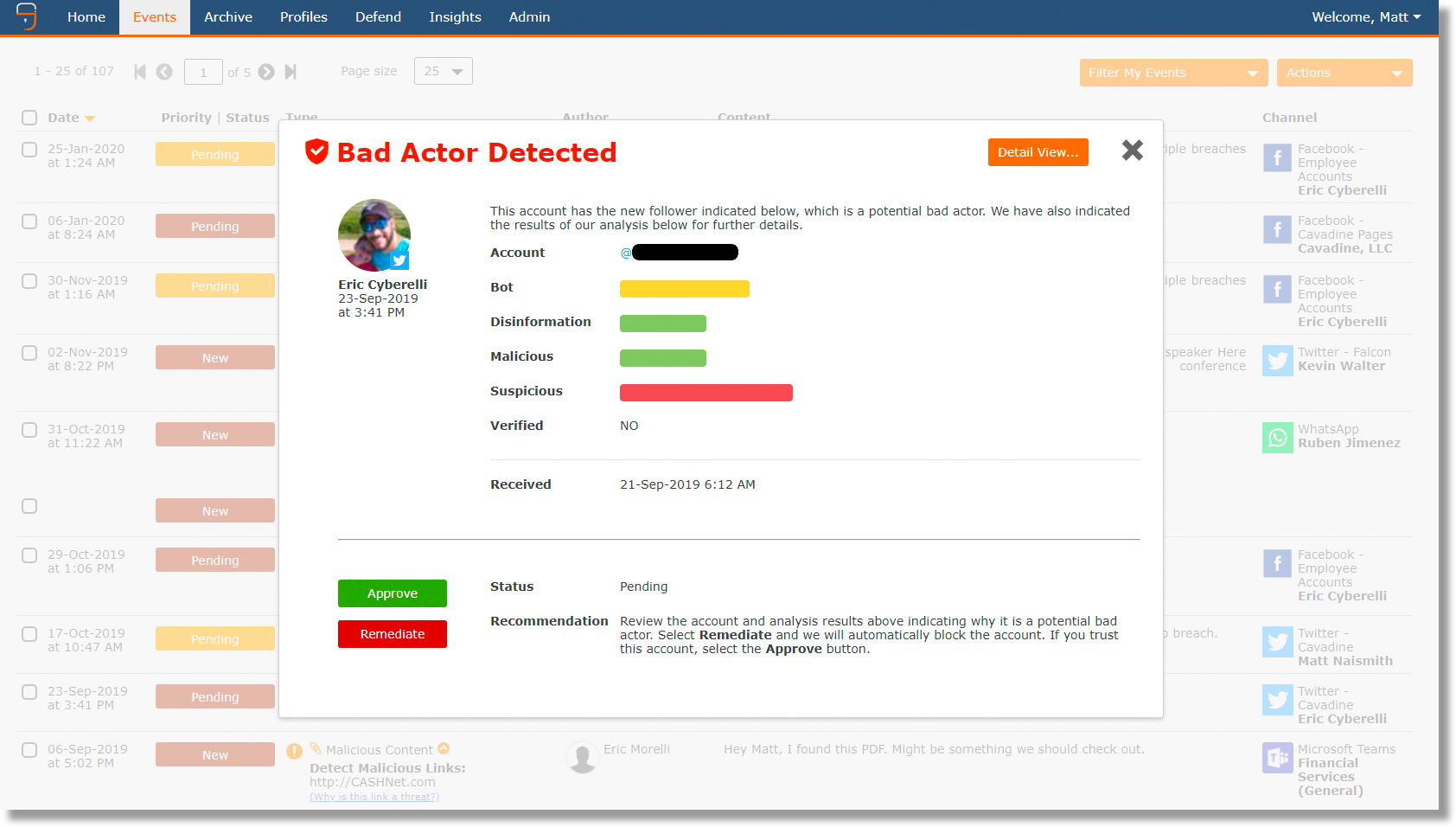
Task: Open the Profiles tab
Action: click(x=303, y=17)
